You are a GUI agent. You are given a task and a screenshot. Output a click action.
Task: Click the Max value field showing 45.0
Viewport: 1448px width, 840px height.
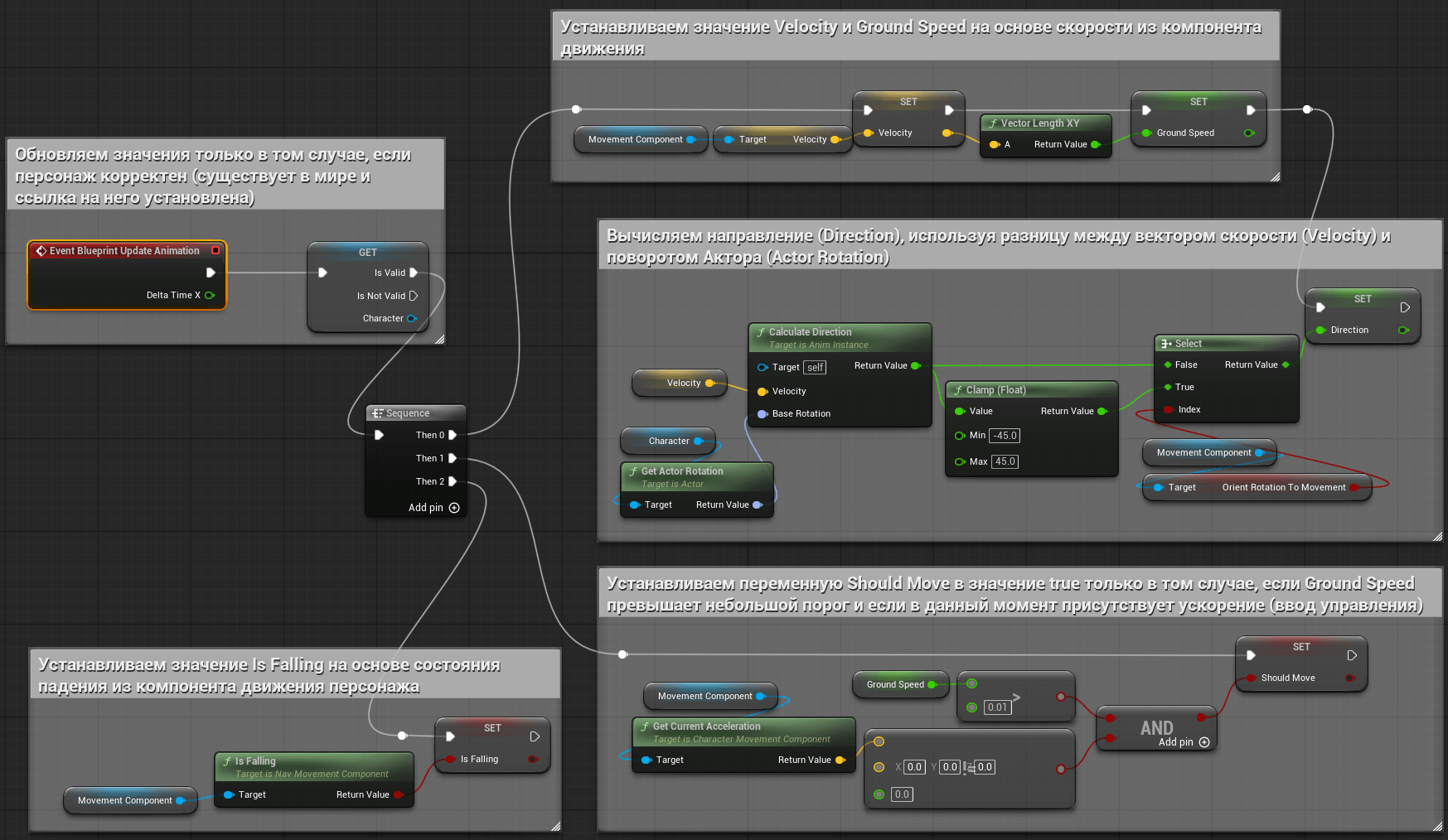pos(1005,462)
